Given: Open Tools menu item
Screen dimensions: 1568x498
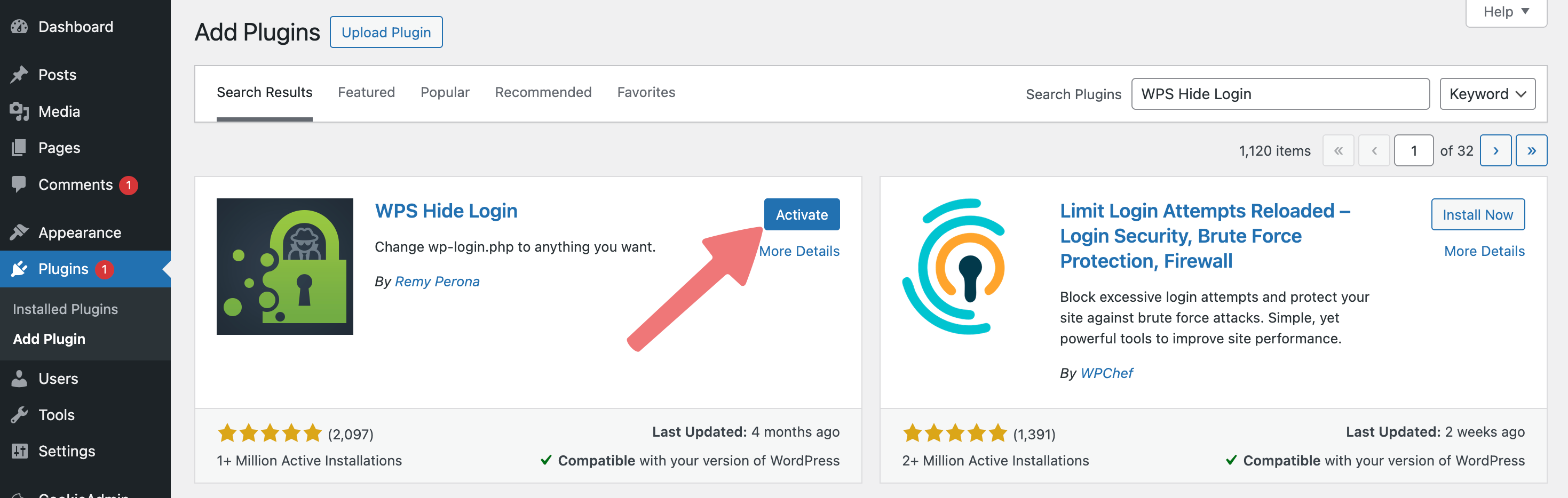Looking at the screenshot, I should pyautogui.click(x=85, y=415).
